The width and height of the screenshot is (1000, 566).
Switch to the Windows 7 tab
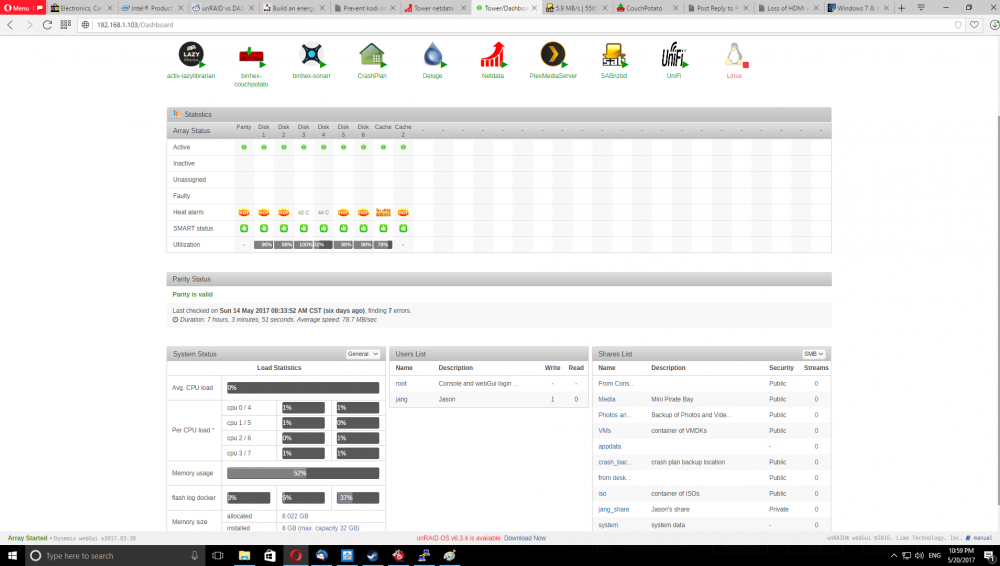pyautogui.click(x=858, y=8)
